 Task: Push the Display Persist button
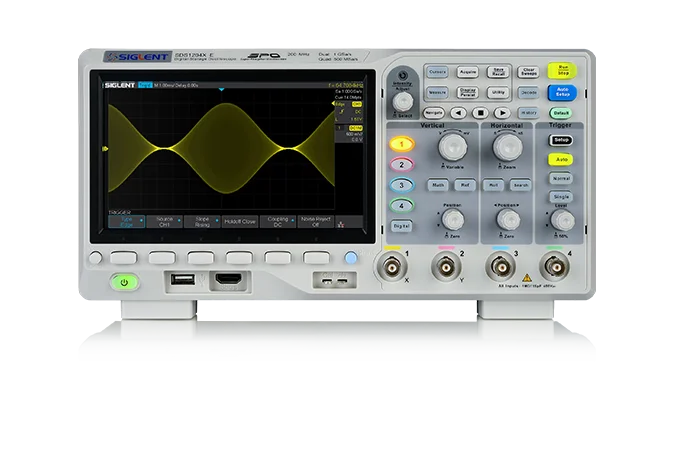pos(468,92)
